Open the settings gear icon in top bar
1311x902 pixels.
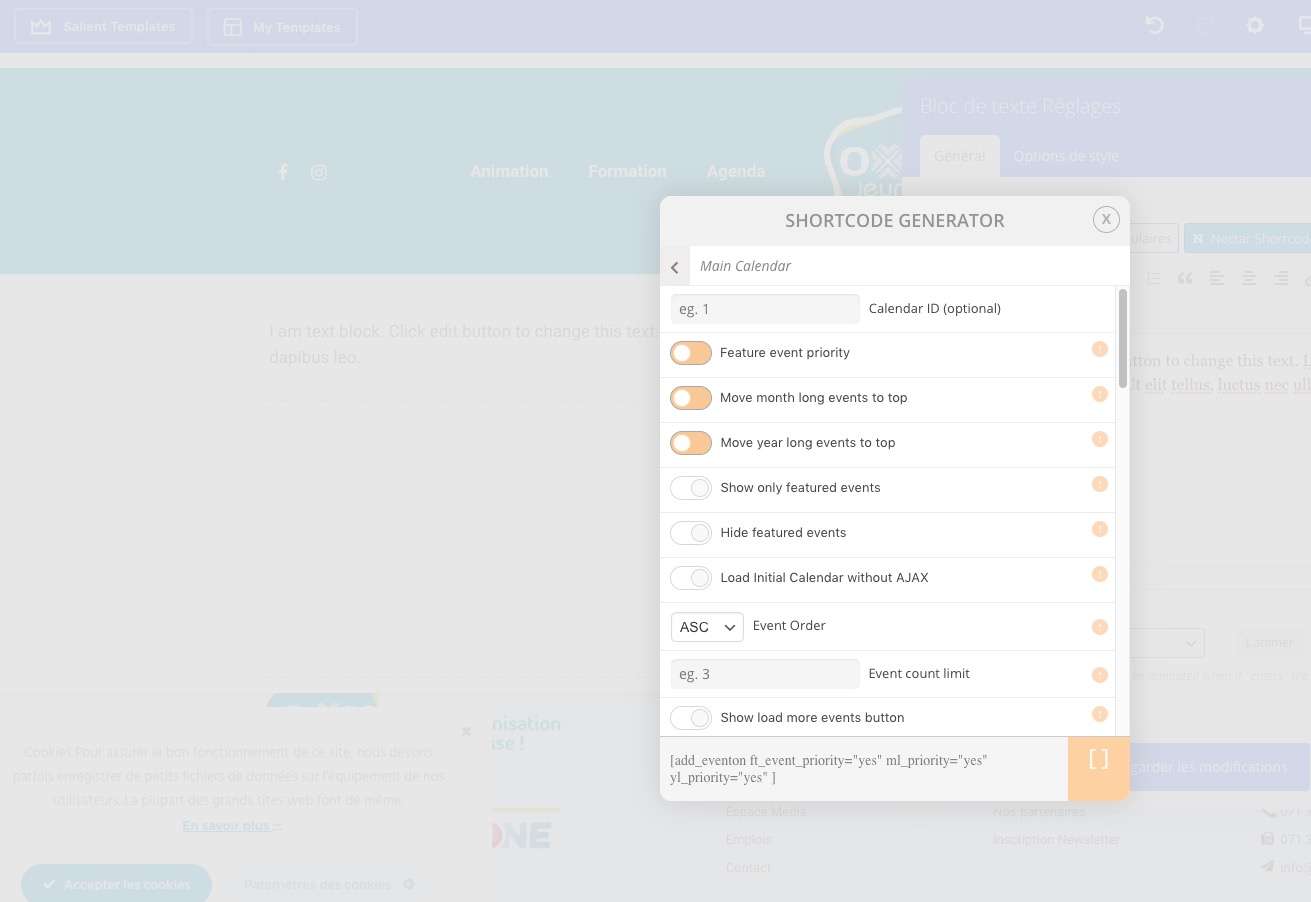[x=1255, y=26]
